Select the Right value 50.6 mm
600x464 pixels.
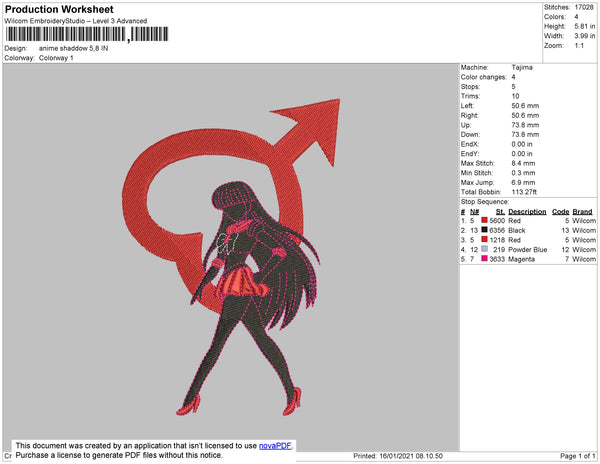(x=525, y=115)
